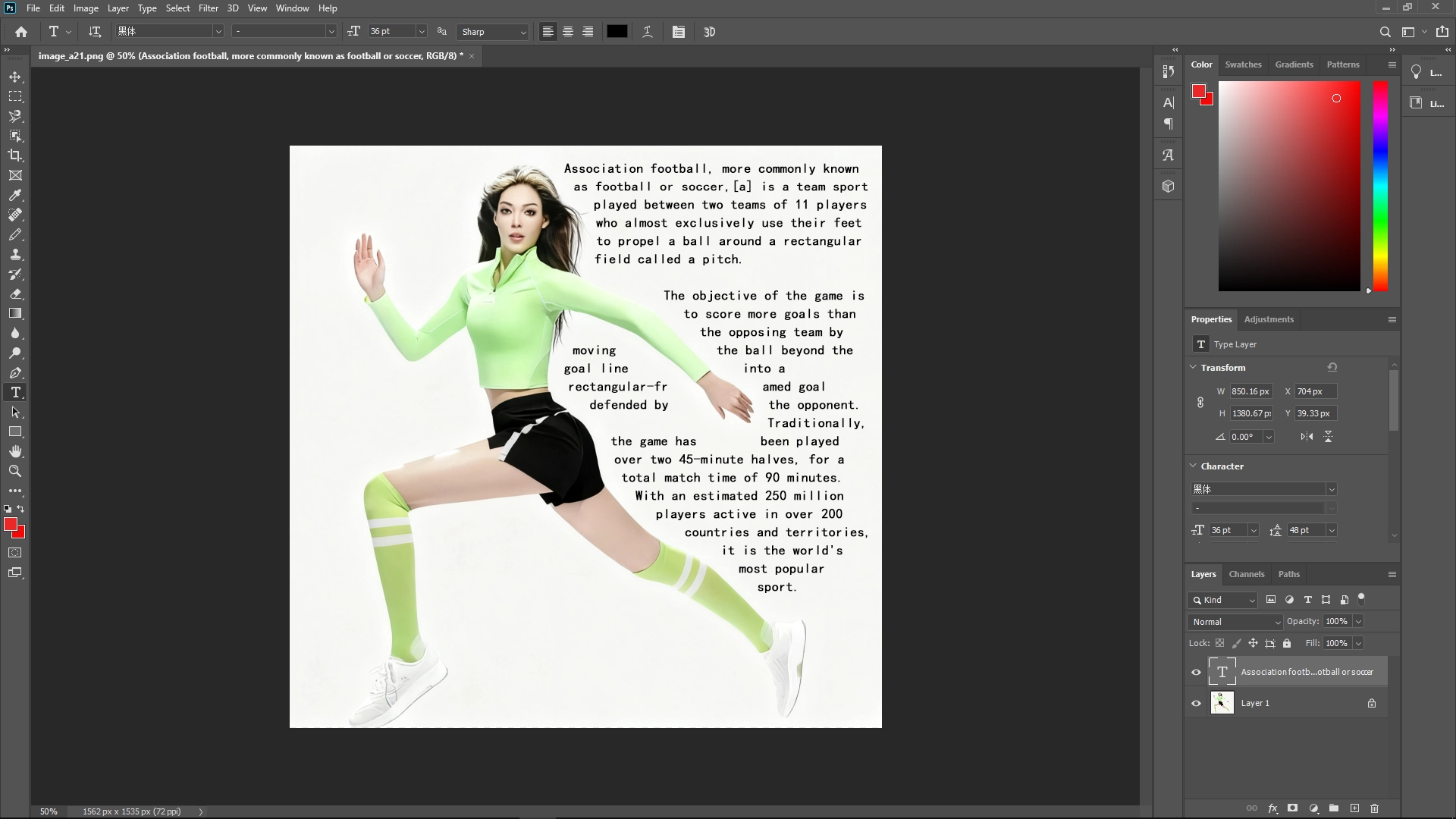Open the Create warped text dialog
1456x819 pixels.
[648, 32]
